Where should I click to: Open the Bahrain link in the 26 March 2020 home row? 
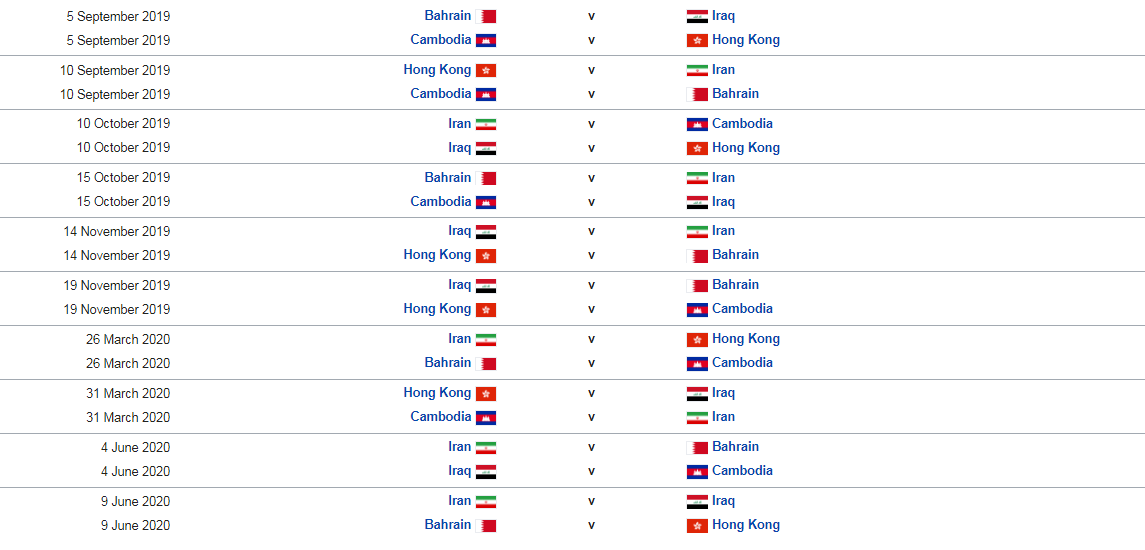pyautogui.click(x=448, y=363)
